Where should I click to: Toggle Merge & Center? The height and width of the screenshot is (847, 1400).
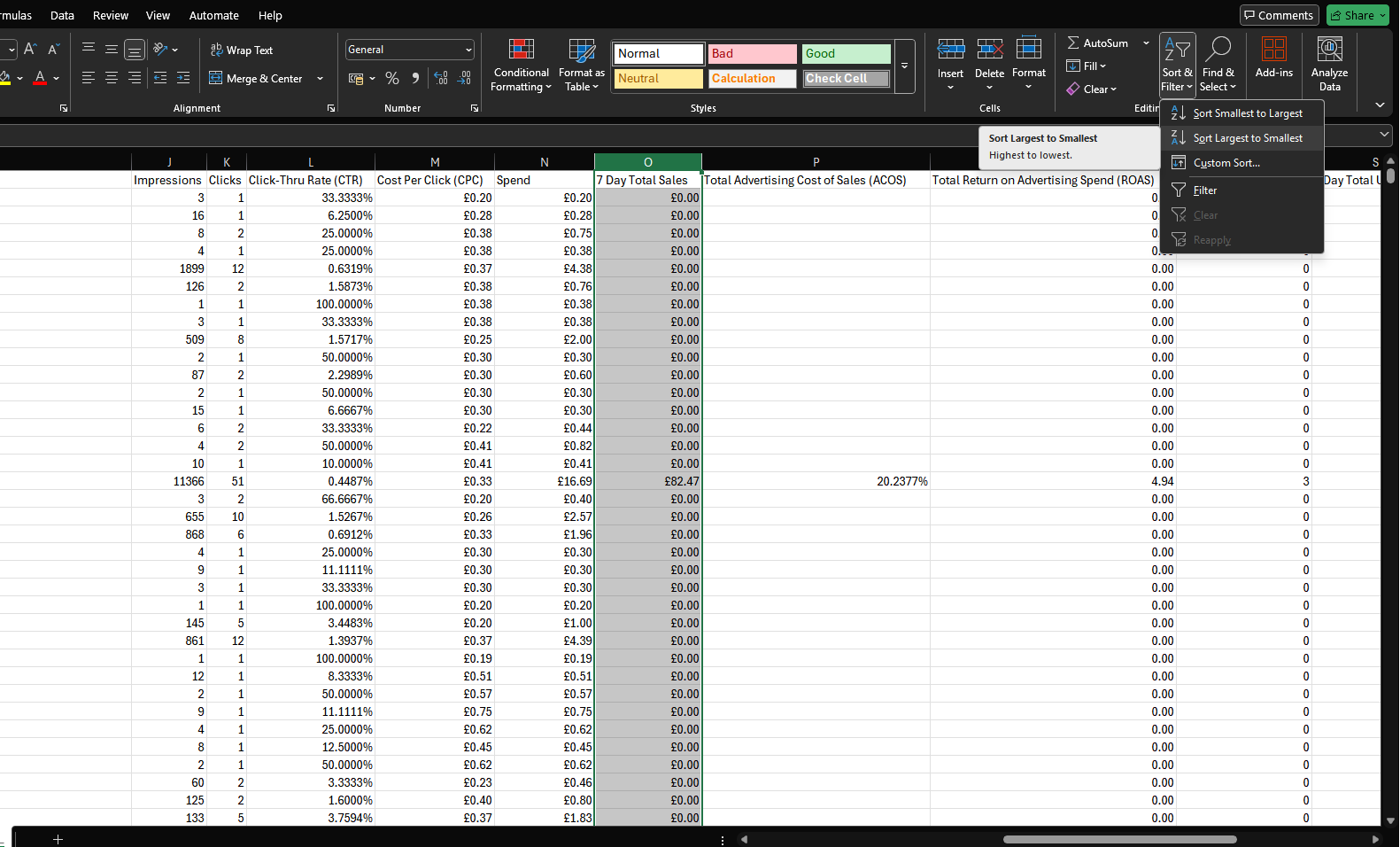click(256, 78)
